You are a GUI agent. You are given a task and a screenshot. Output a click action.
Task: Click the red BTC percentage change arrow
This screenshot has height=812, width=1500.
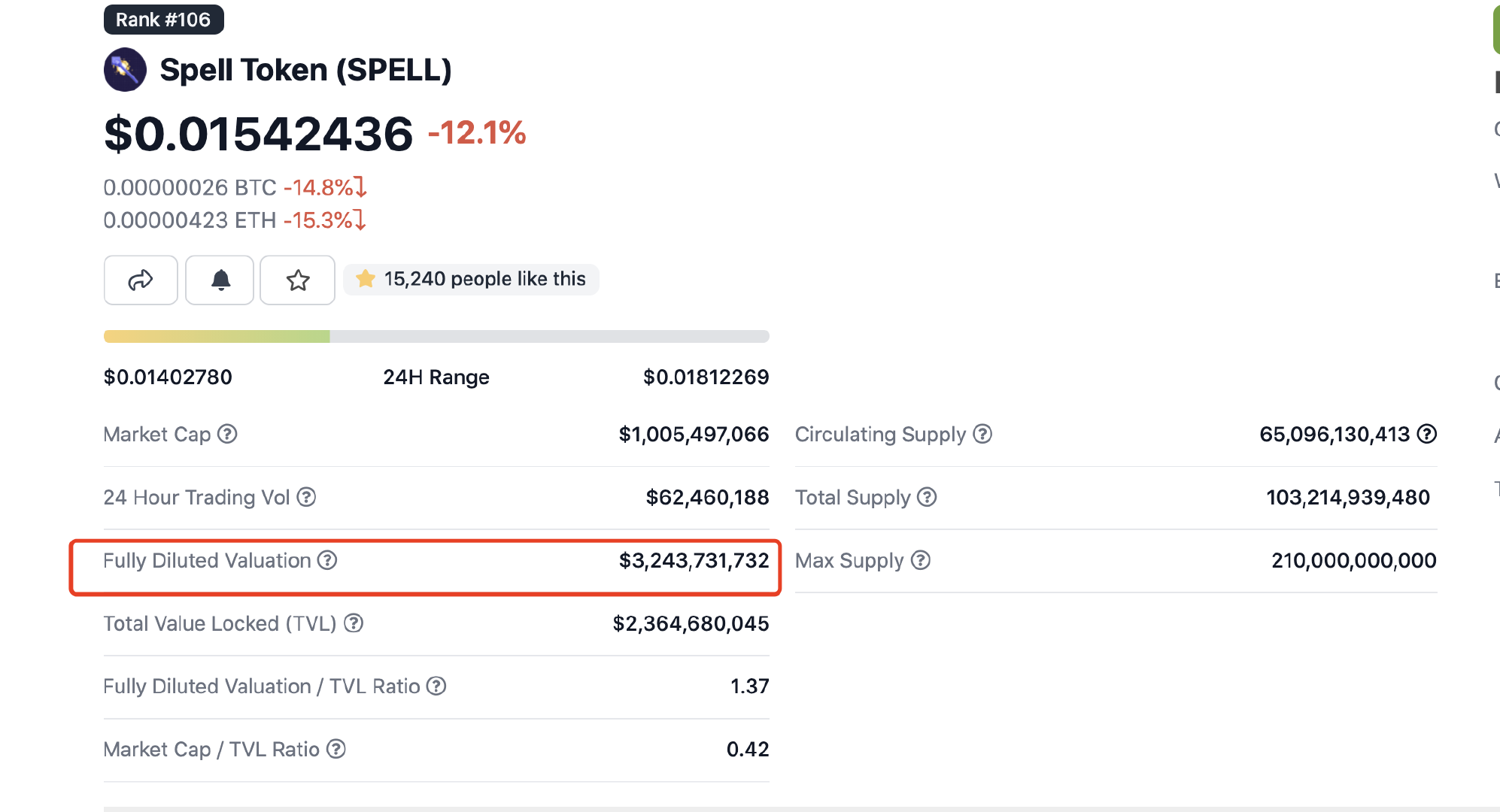(360, 188)
